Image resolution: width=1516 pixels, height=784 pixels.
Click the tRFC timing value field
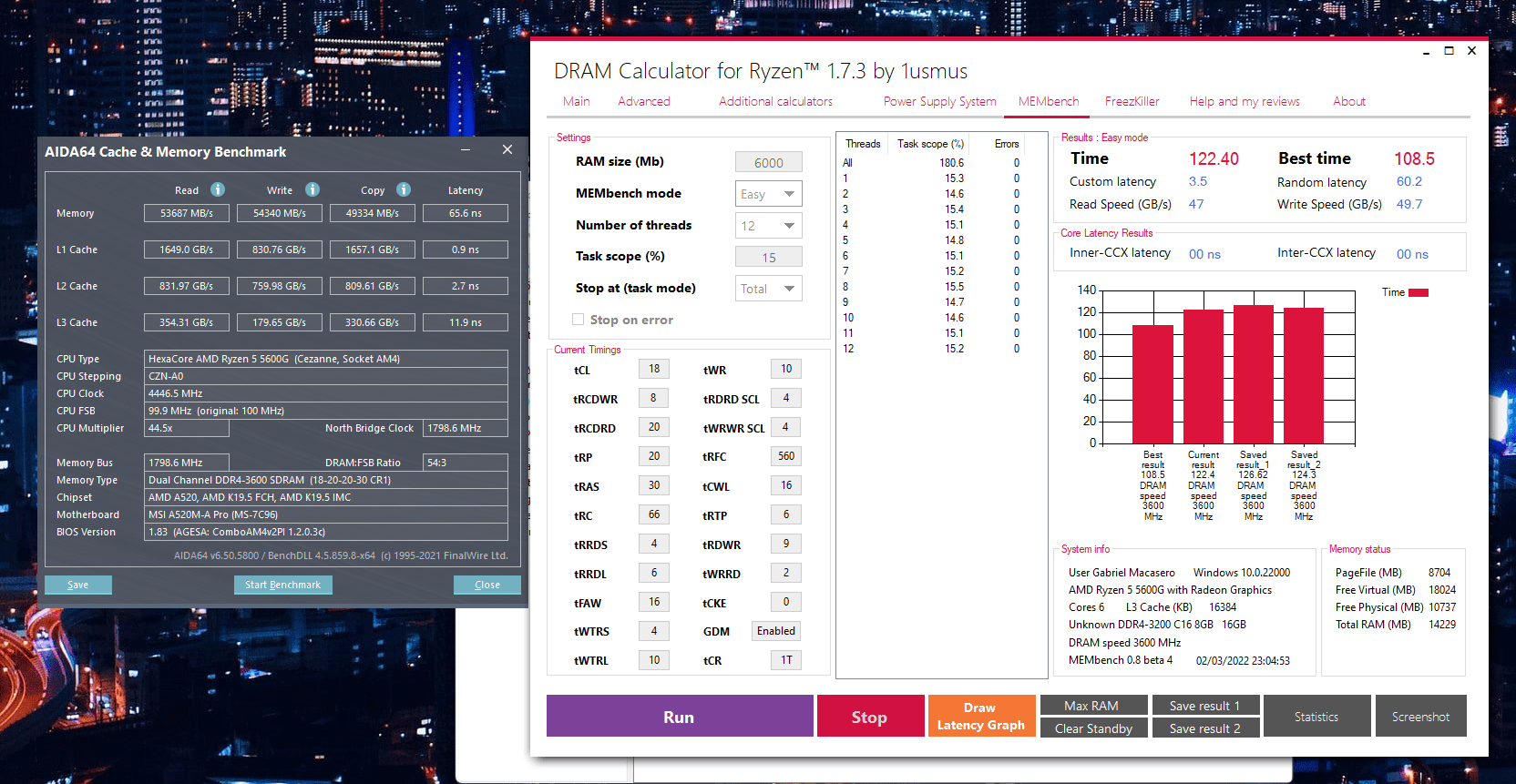pos(786,456)
